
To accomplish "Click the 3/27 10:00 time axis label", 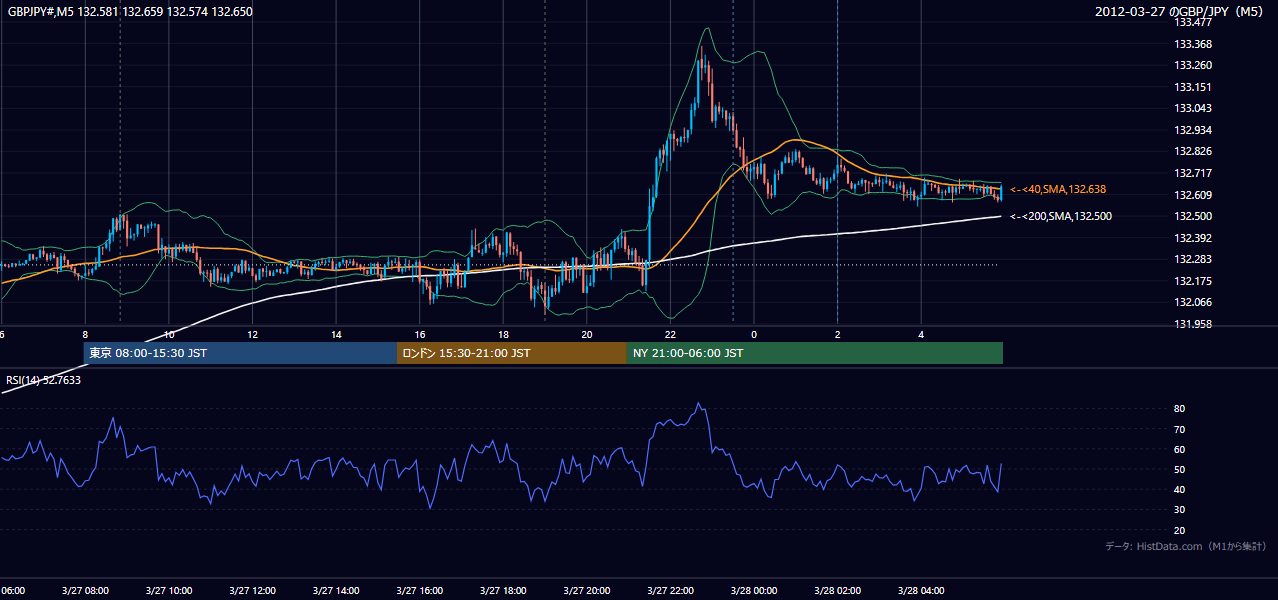I will [x=169, y=590].
